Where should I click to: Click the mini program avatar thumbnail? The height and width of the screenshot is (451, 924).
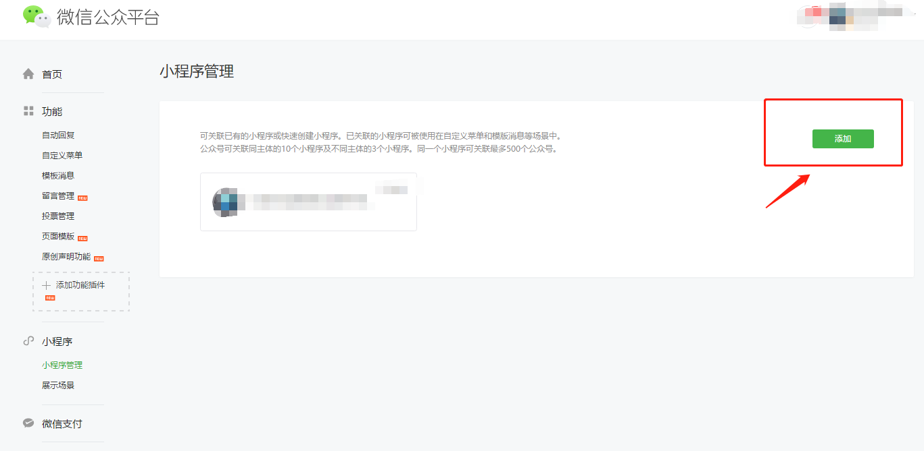[225, 202]
